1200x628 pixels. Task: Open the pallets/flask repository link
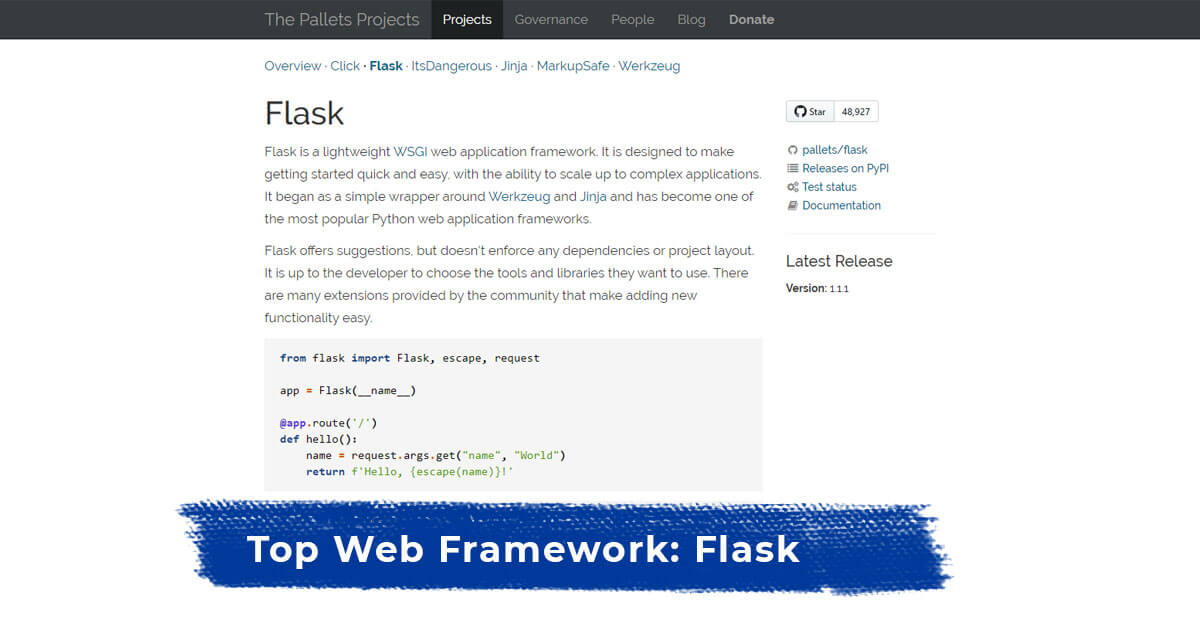[x=835, y=149]
